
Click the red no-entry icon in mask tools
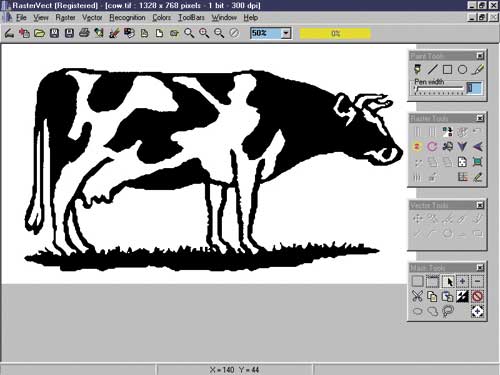tap(477, 296)
